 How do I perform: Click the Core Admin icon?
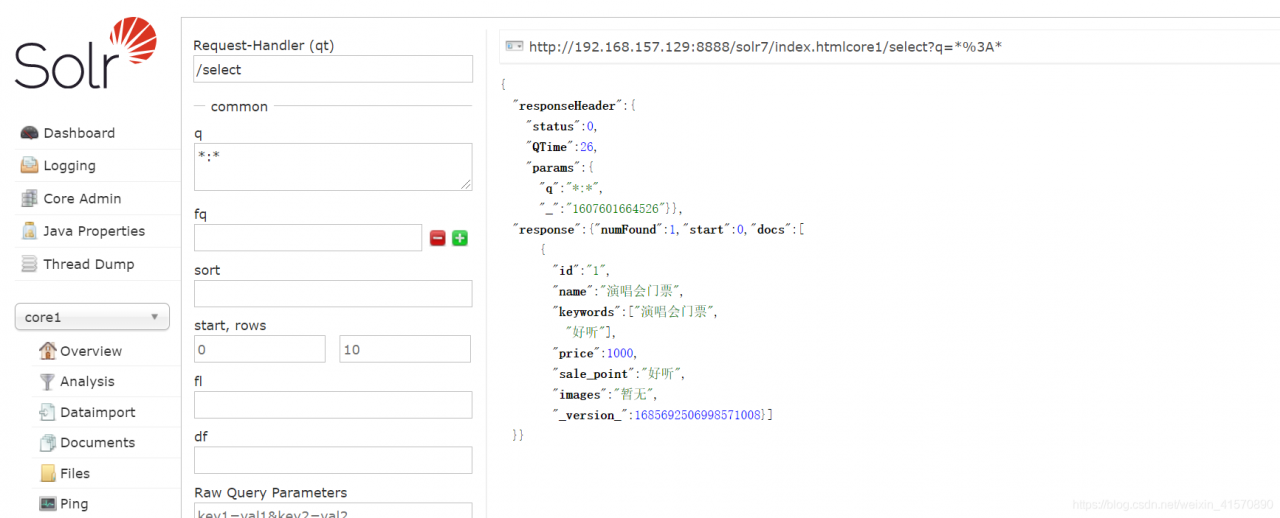[29, 198]
